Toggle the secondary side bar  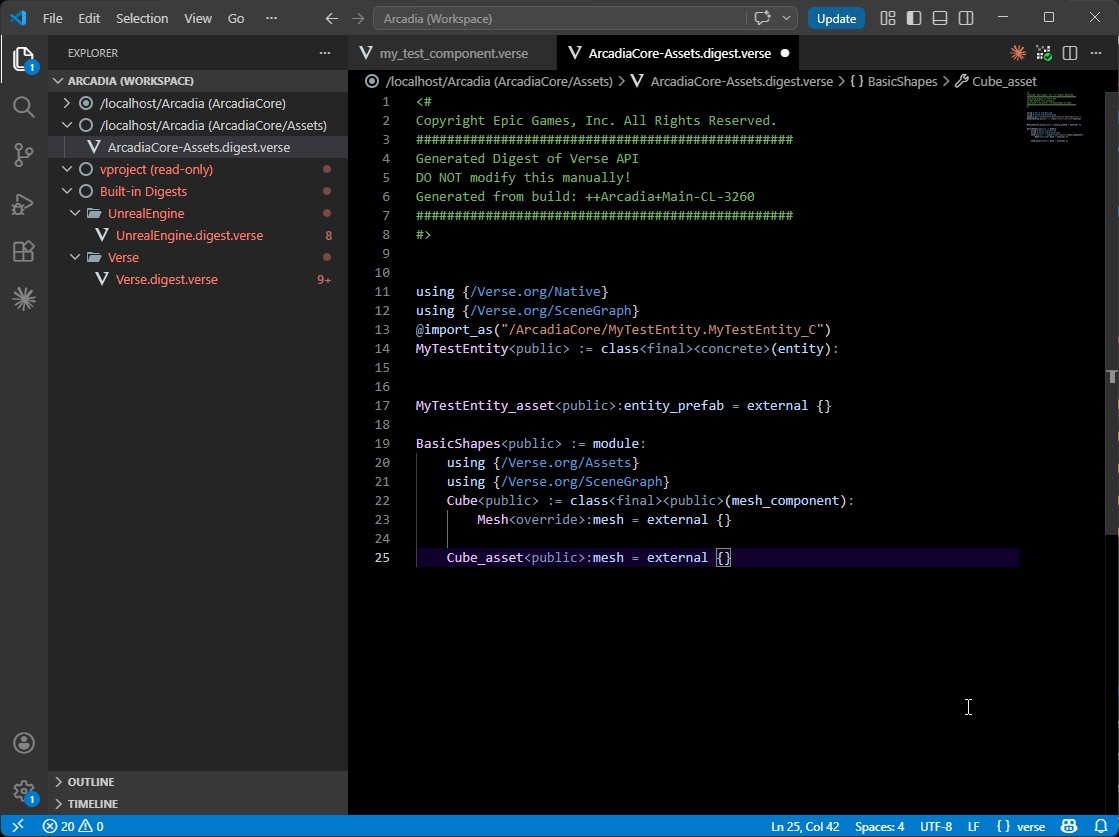tap(966, 19)
